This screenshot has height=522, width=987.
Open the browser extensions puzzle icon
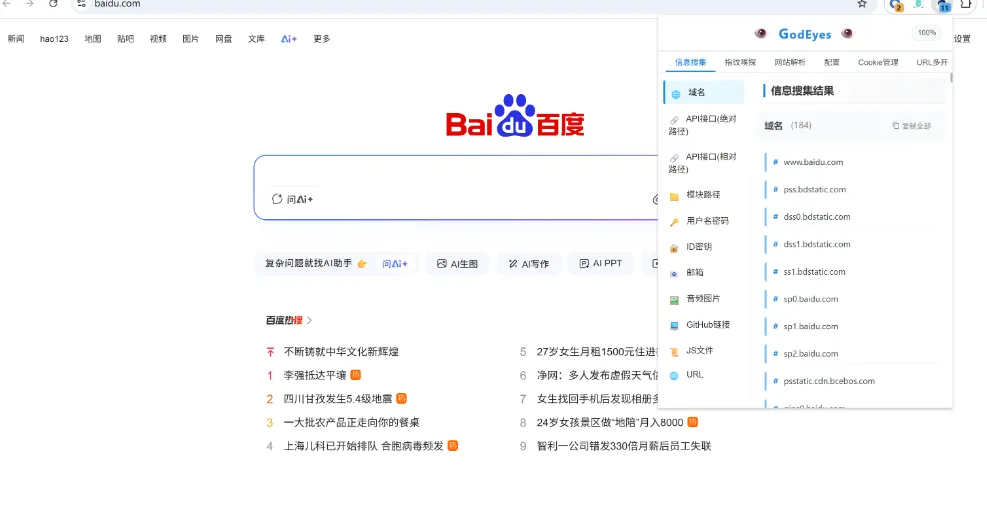coord(966,4)
